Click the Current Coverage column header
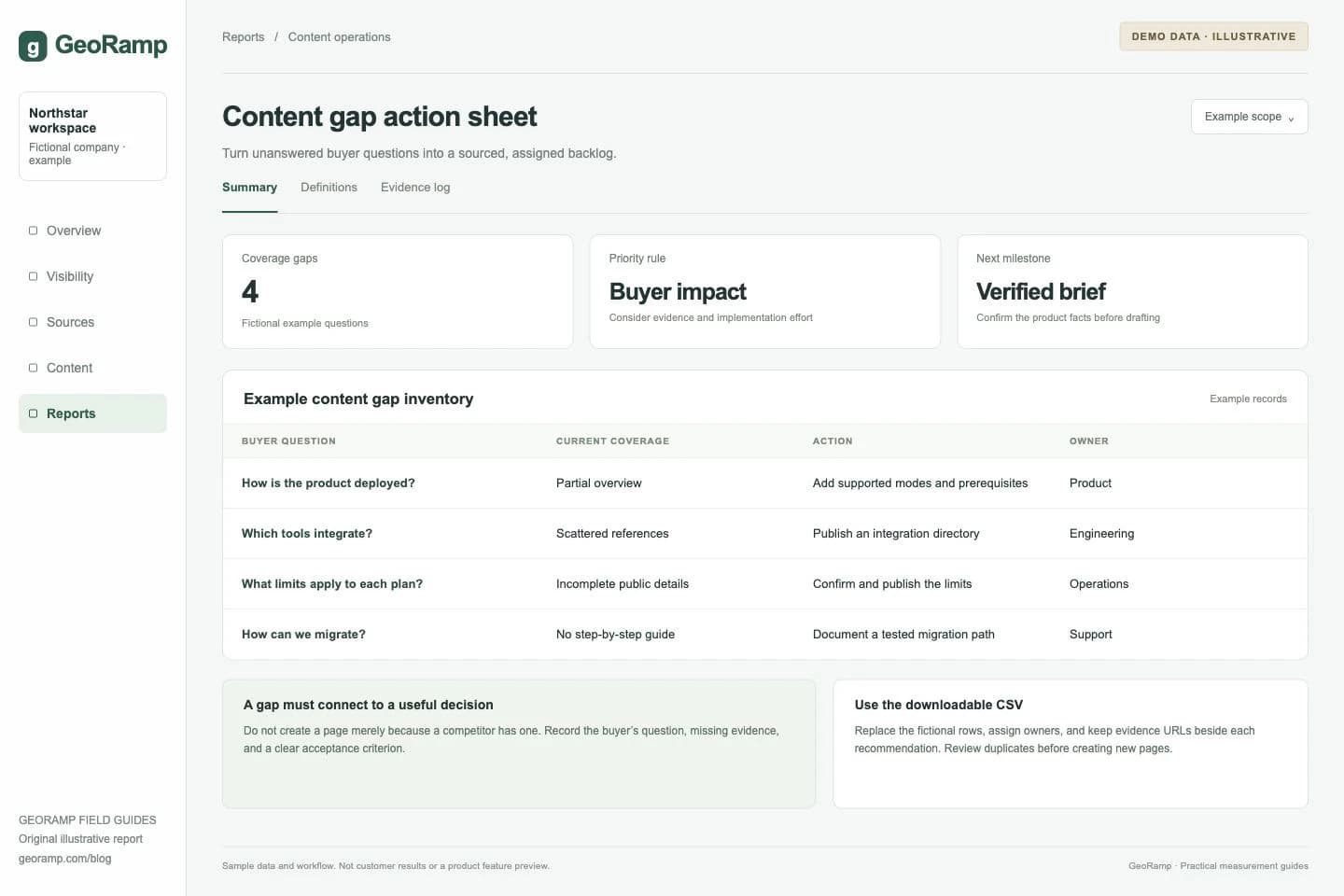Image resolution: width=1344 pixels, height=896 pixels. 612,441
